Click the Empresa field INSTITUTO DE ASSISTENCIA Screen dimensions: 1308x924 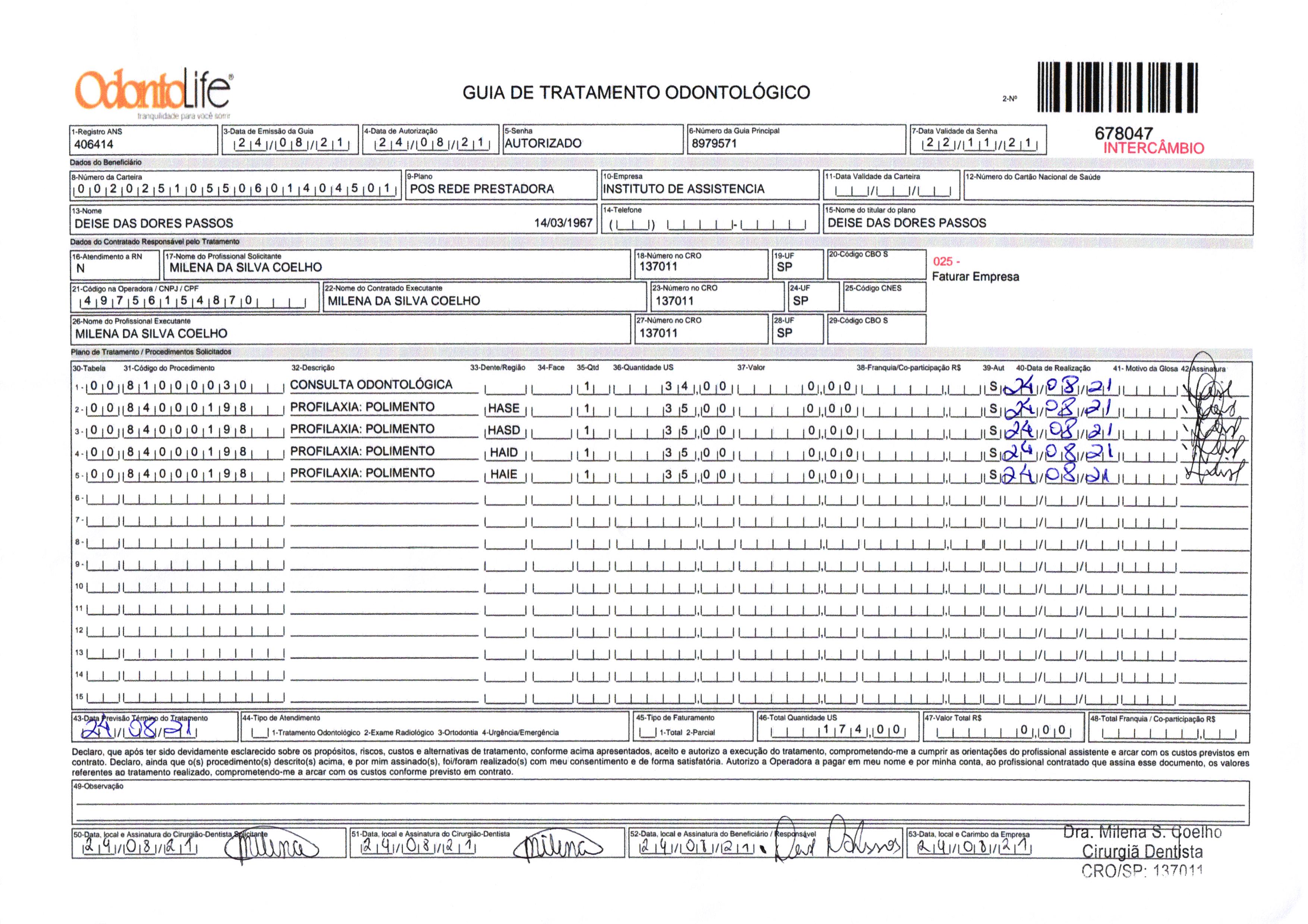[683, 189]
